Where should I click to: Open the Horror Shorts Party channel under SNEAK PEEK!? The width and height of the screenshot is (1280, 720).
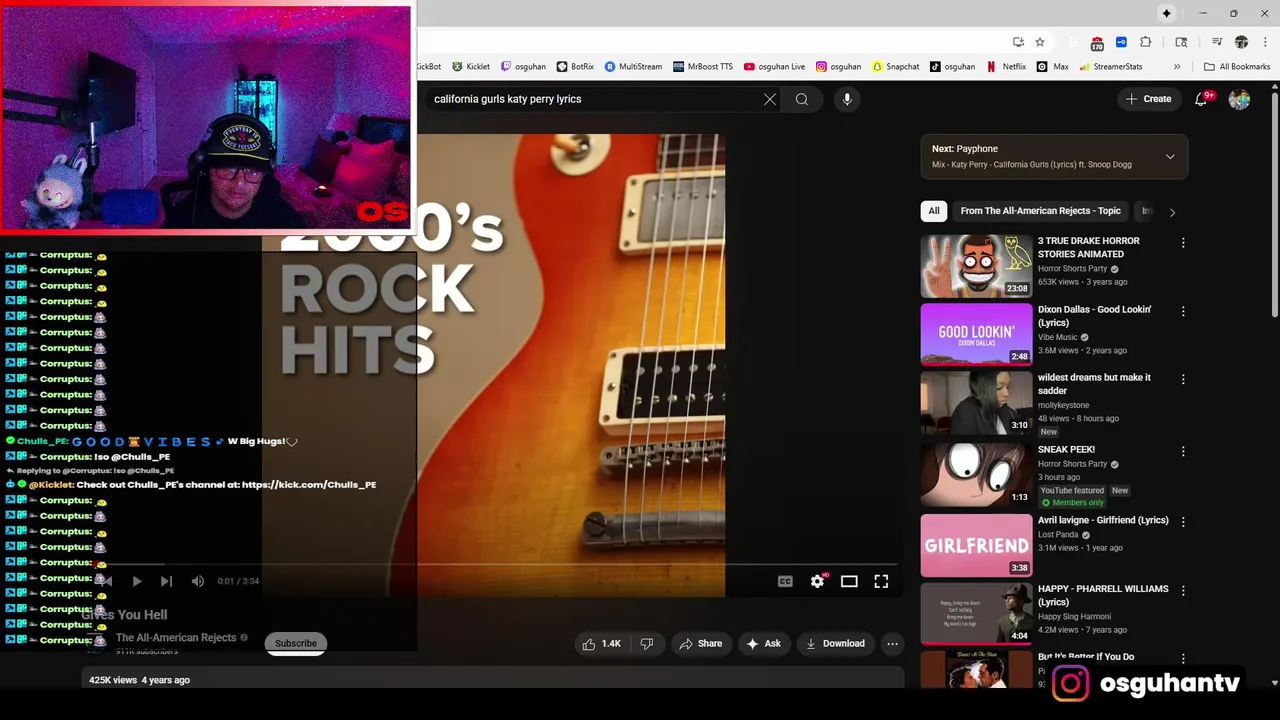(x=1072, y=464)
